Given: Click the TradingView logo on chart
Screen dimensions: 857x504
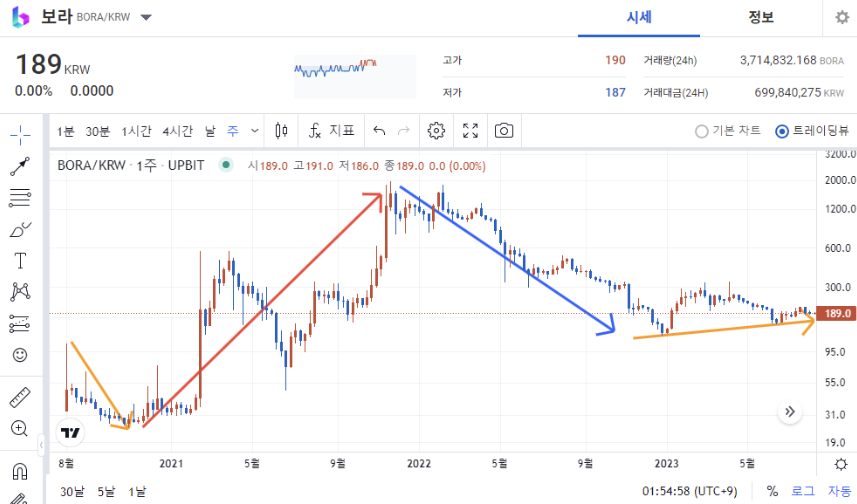Looking at the screenshot, I should (71, 432).
